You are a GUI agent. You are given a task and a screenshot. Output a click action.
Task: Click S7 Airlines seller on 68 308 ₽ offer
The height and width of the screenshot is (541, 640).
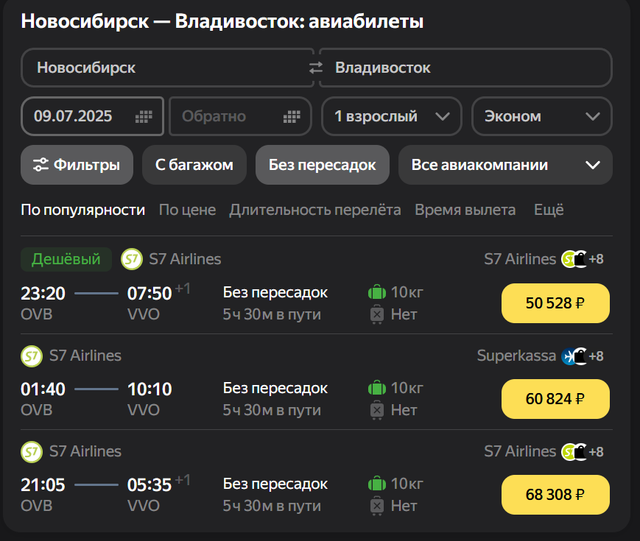pyautogui.click(x=520, y=452)
